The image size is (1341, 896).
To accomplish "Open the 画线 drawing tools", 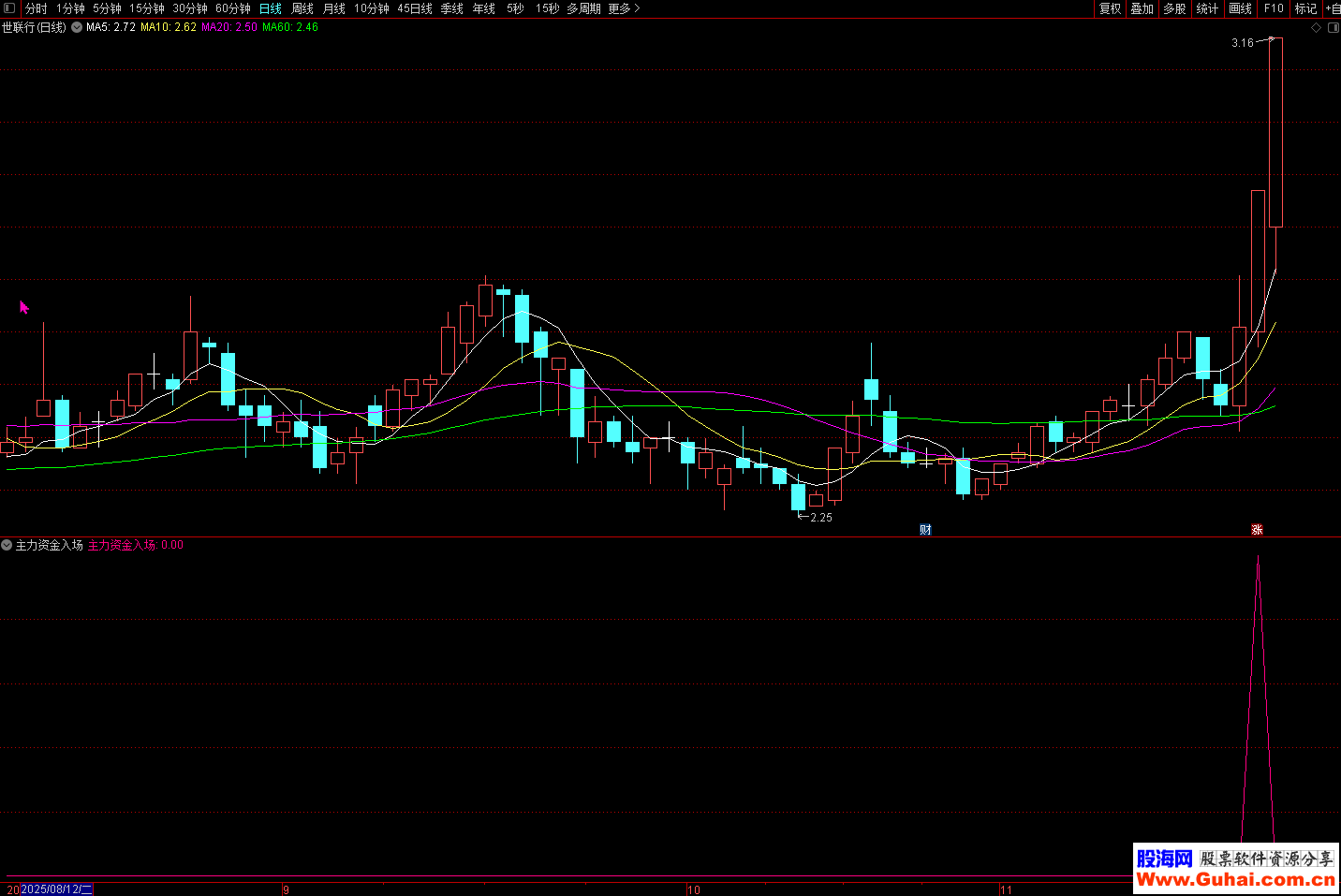I will 1240,8.
